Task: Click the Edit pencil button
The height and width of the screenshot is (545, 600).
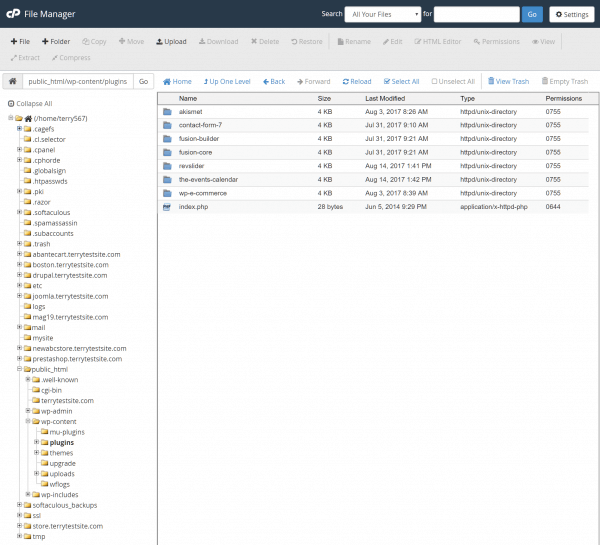Action: point(393,41)
